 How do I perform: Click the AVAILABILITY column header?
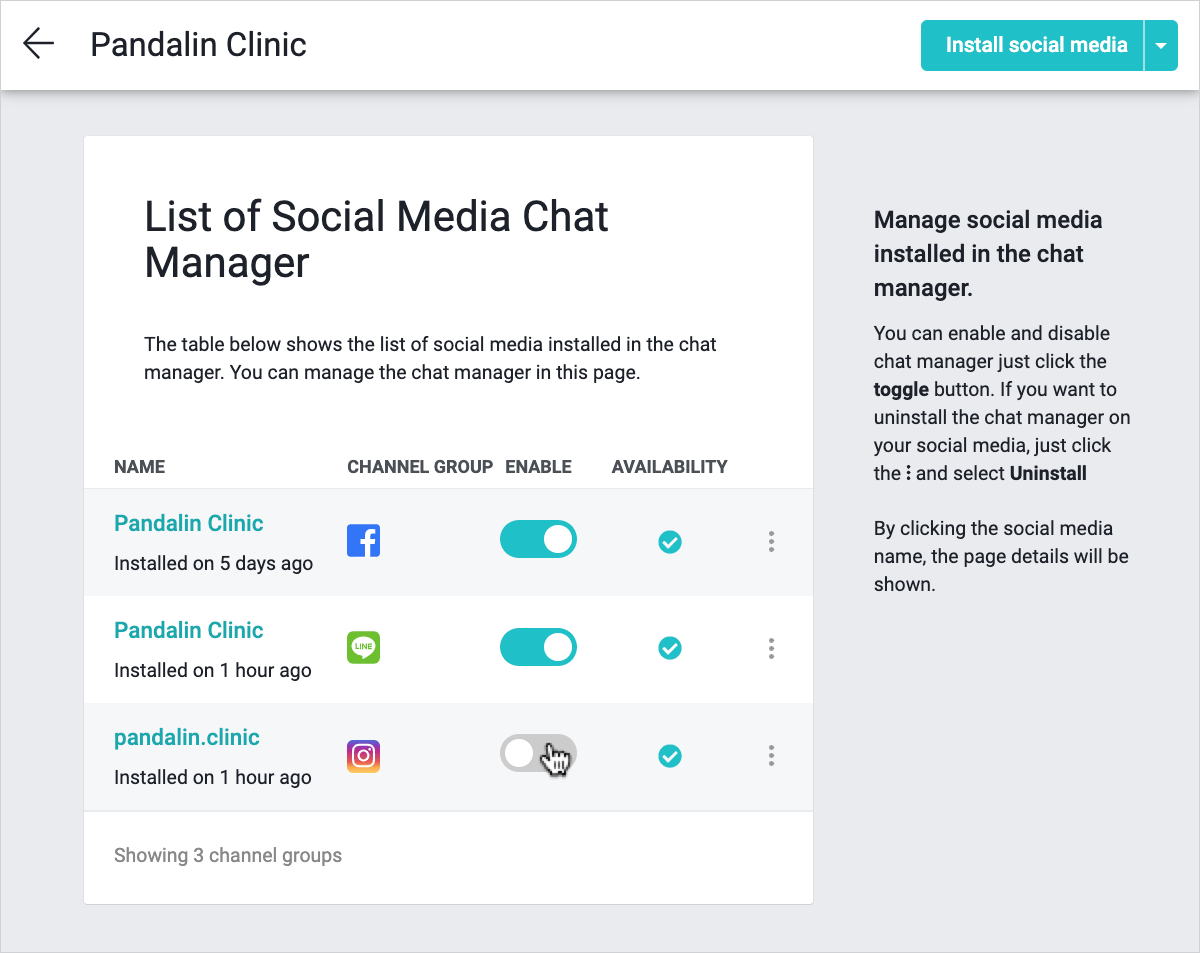click(669, 466)
